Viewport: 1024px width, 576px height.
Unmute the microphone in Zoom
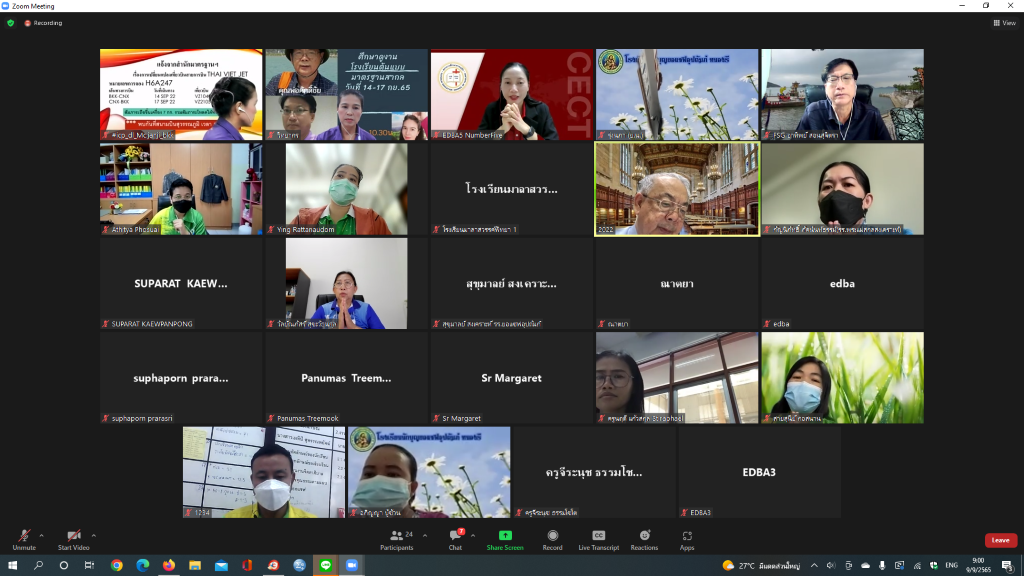click(x=24, y=539)
